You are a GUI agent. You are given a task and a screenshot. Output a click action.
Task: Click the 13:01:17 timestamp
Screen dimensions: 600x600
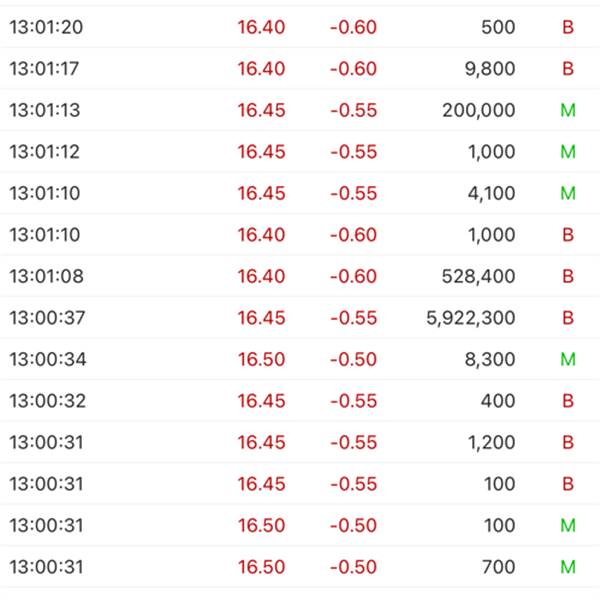(46, 69)
